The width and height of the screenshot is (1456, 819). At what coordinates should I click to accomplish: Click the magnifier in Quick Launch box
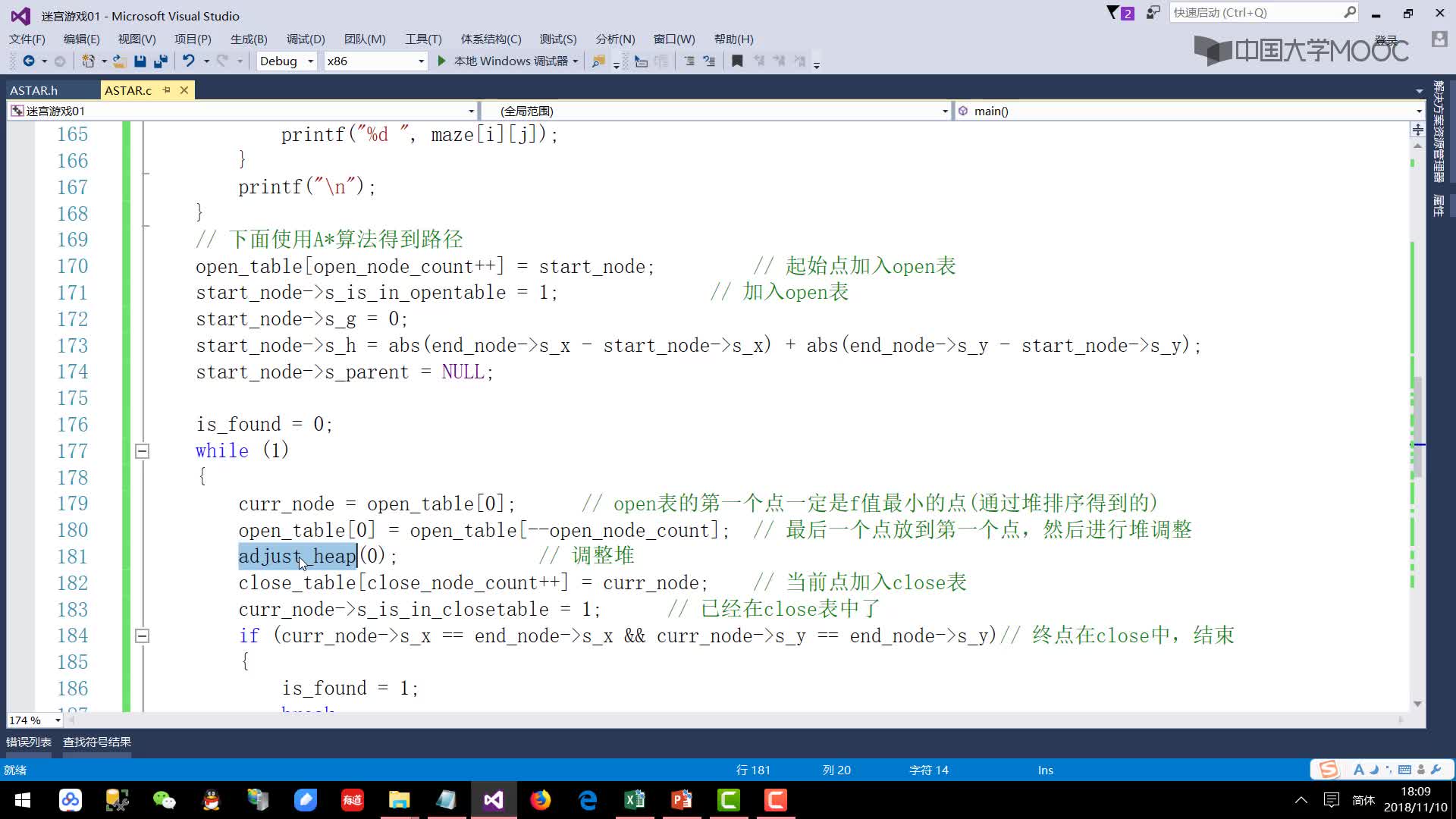(1350, 12)
